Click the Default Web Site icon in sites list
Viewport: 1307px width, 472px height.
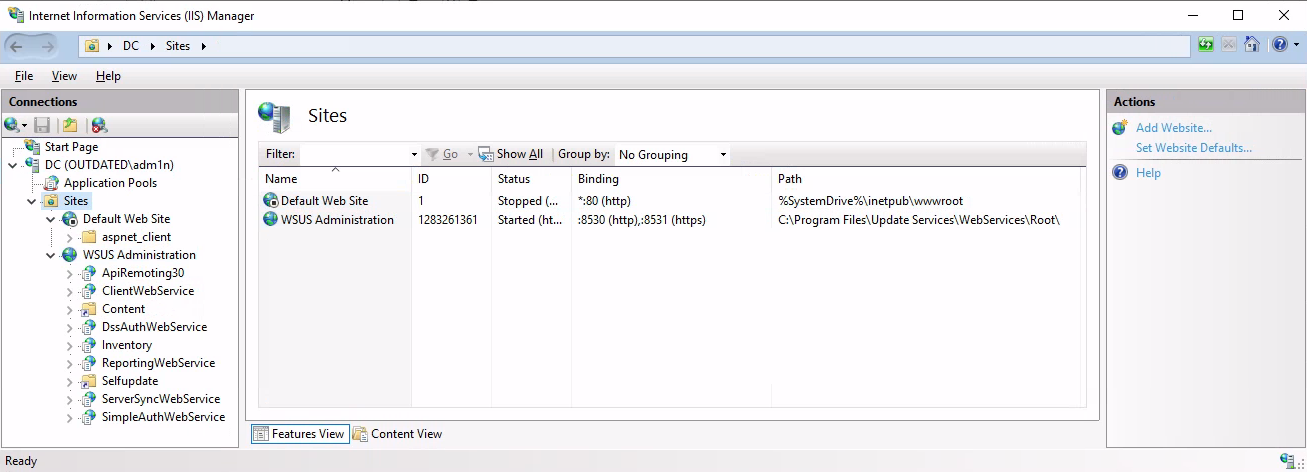pyautogui.click(x=271, y=201)
